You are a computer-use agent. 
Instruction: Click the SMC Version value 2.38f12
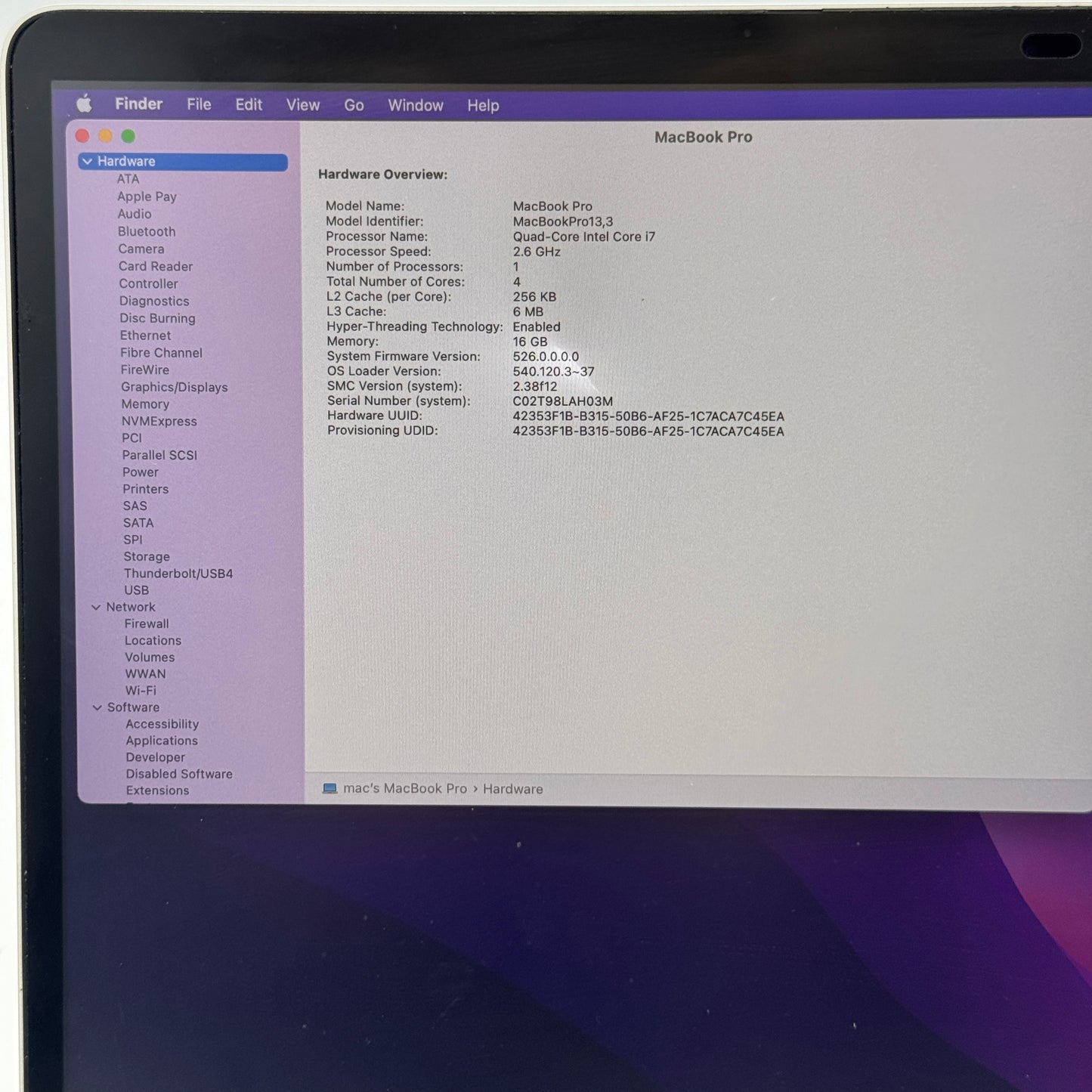(535, 386)
